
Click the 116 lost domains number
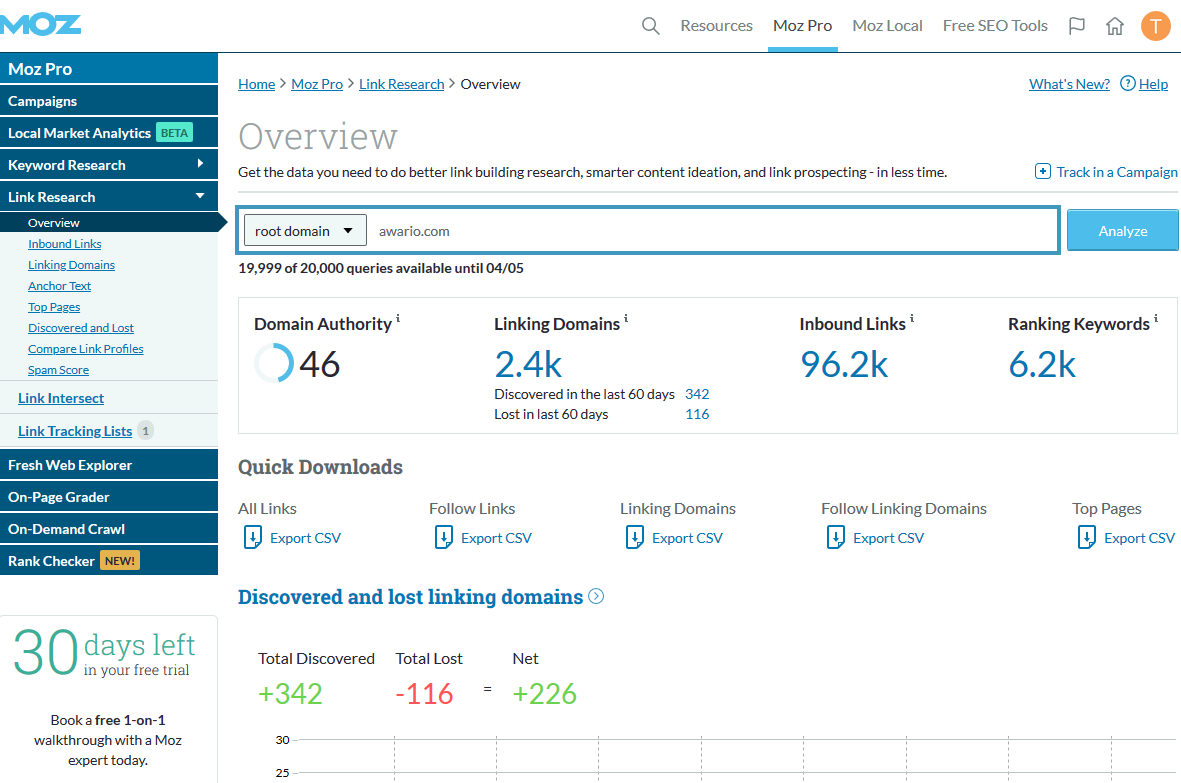[697, 414]
